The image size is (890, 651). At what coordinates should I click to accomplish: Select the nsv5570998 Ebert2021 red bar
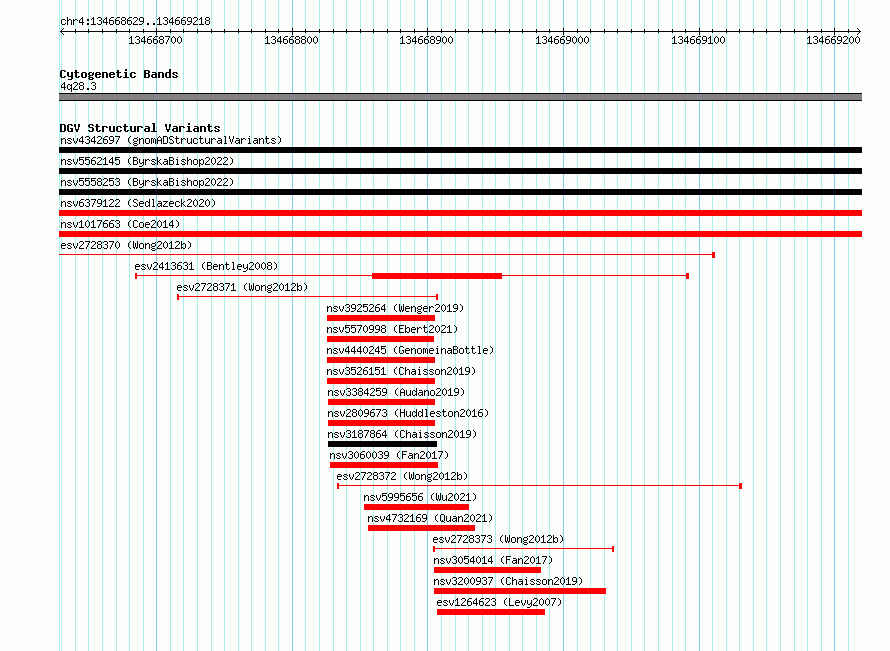(380, 339)
